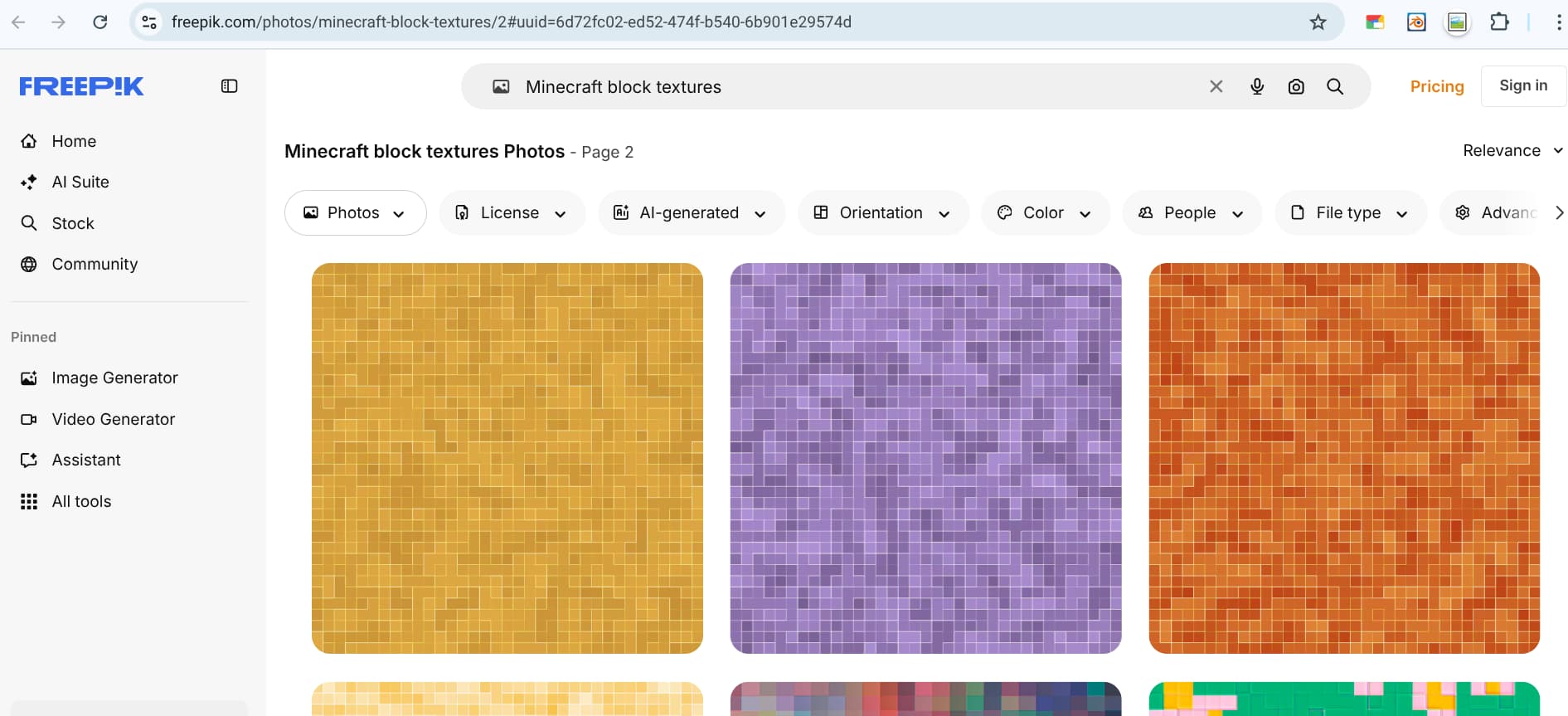Open the AI-generated filter dropdown
The width and height of the screenshot is (1568, 716).
click(x=691, y=213)
